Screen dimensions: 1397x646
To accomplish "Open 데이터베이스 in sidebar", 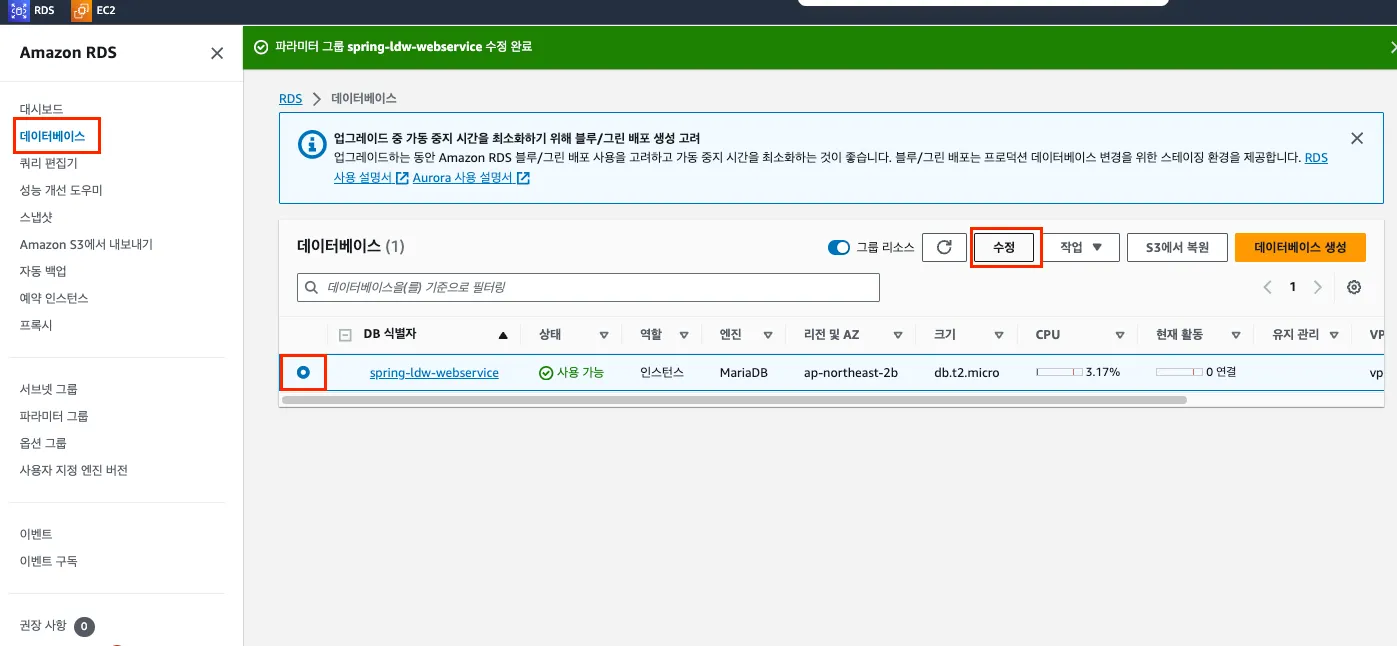I will pyautogui.click(x=52, y=136).
